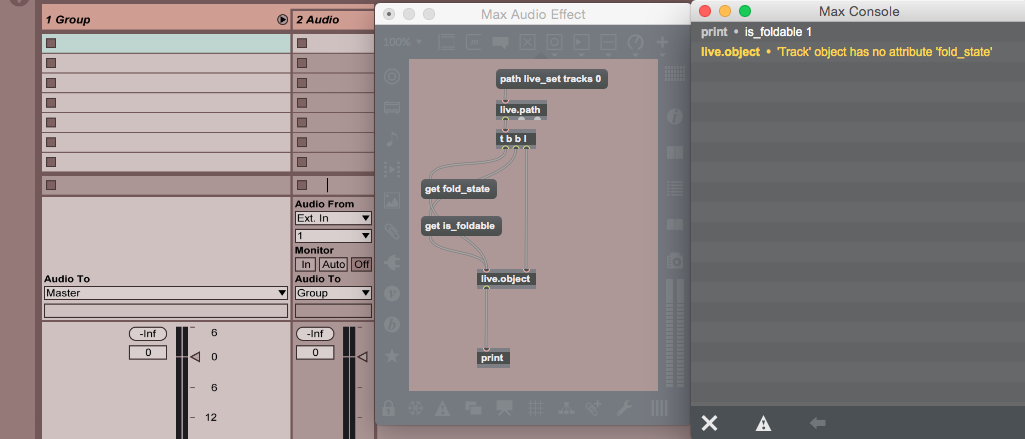Click the back arrow icon in Max Console
Screen dimensions: 1025x439
coord(817,423)
